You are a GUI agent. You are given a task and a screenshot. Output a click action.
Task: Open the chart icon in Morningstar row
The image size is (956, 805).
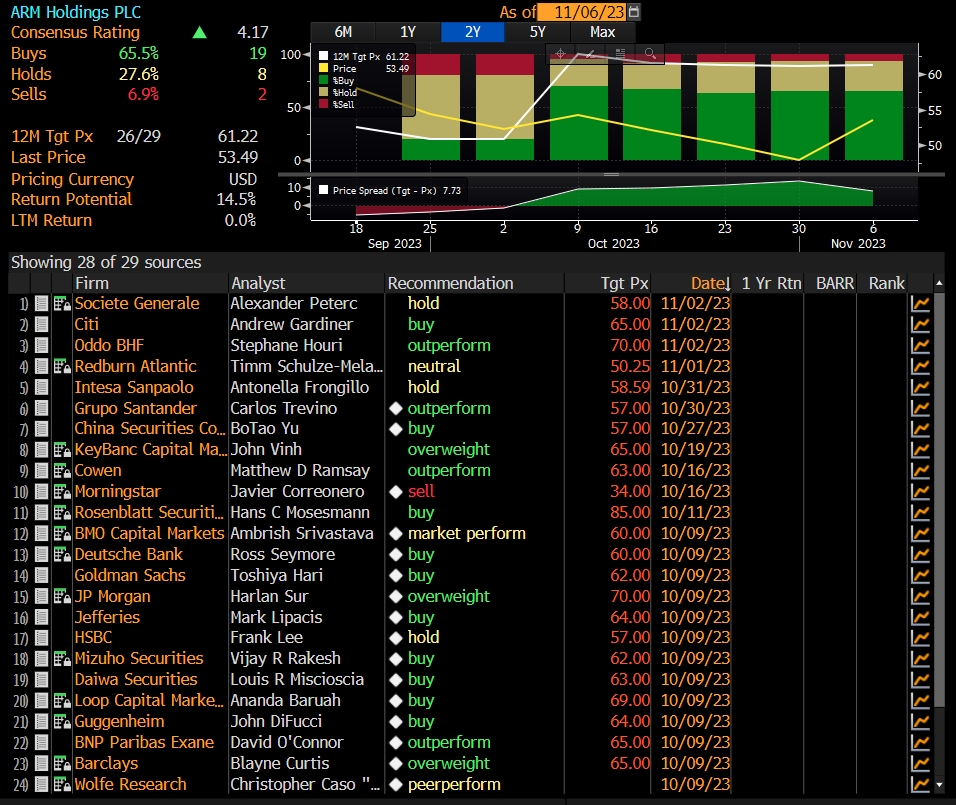point(920,492)
